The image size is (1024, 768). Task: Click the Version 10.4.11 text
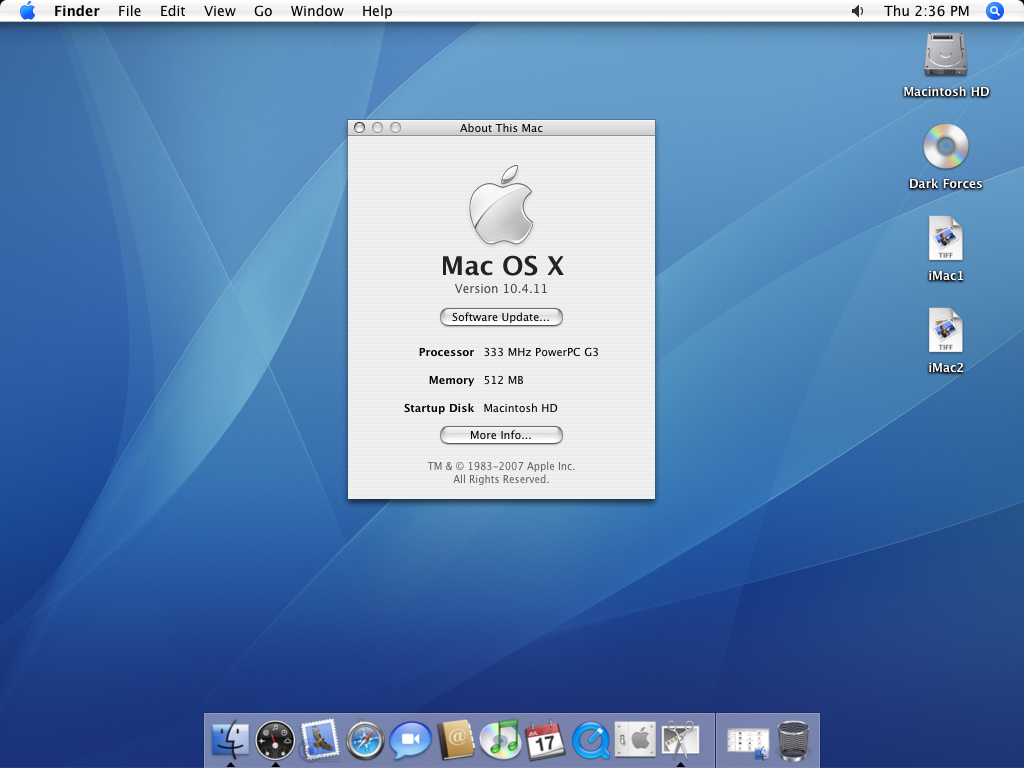pos(501,289)
